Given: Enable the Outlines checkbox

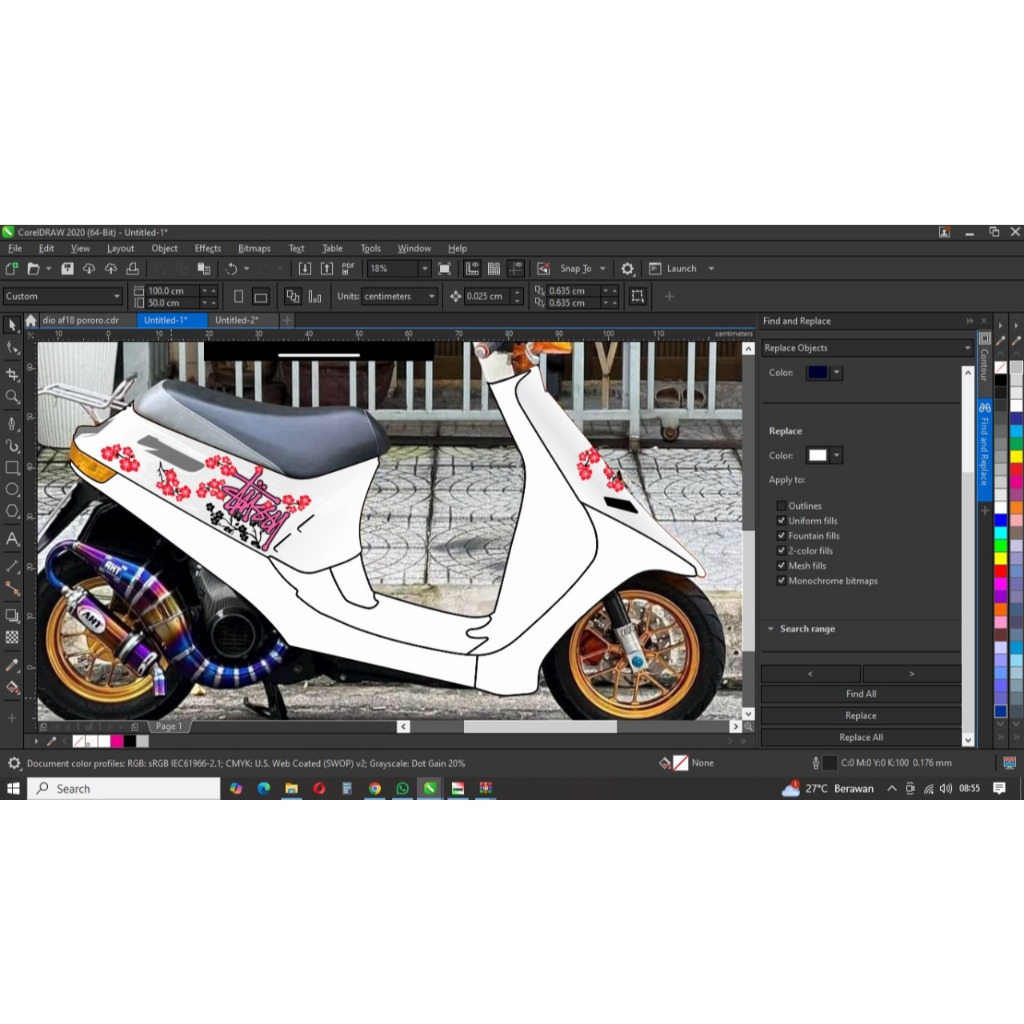Looking at the screenshot, I should point(782,505).
